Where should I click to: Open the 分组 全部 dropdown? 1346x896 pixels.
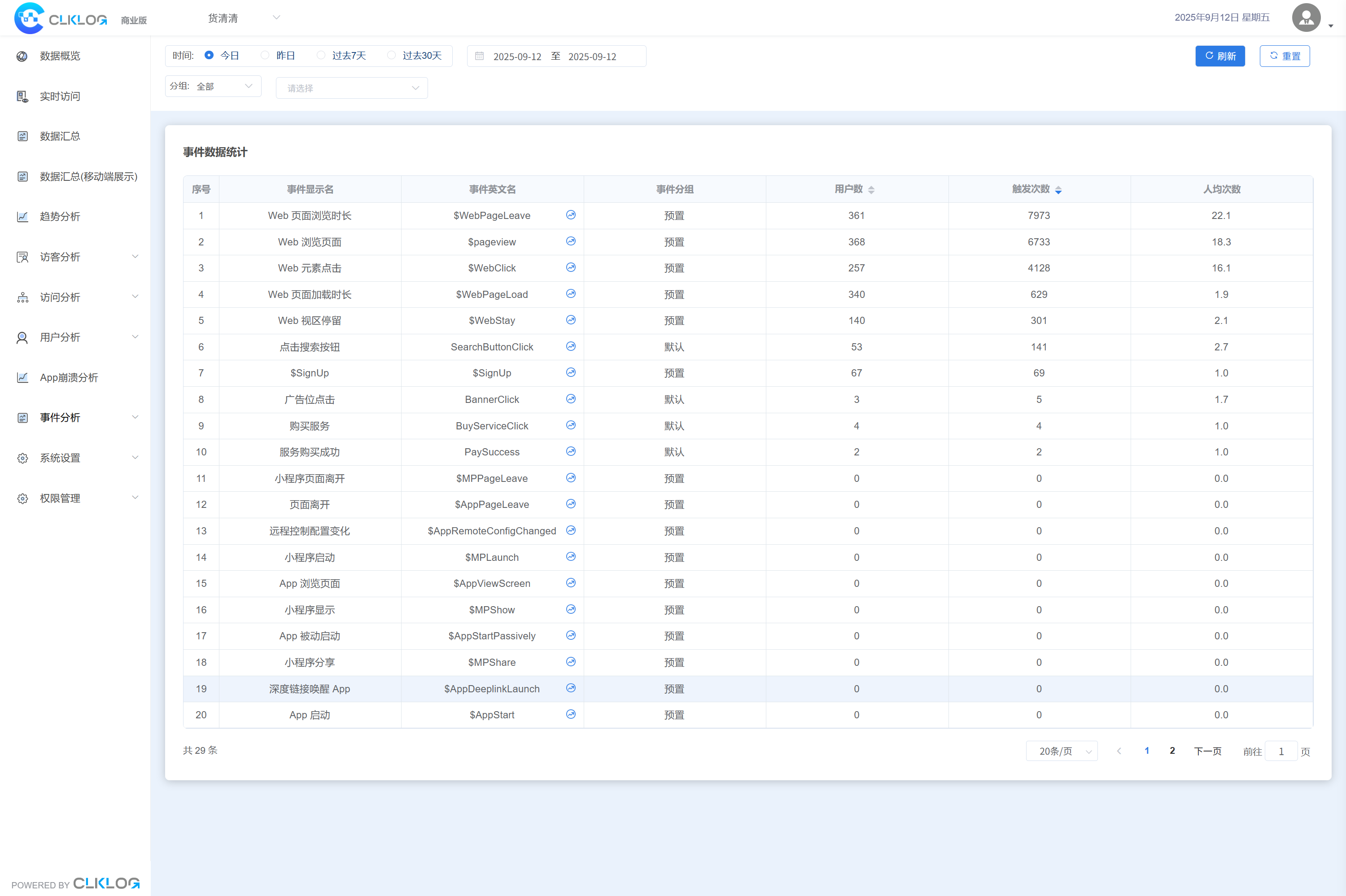(213, 86)
